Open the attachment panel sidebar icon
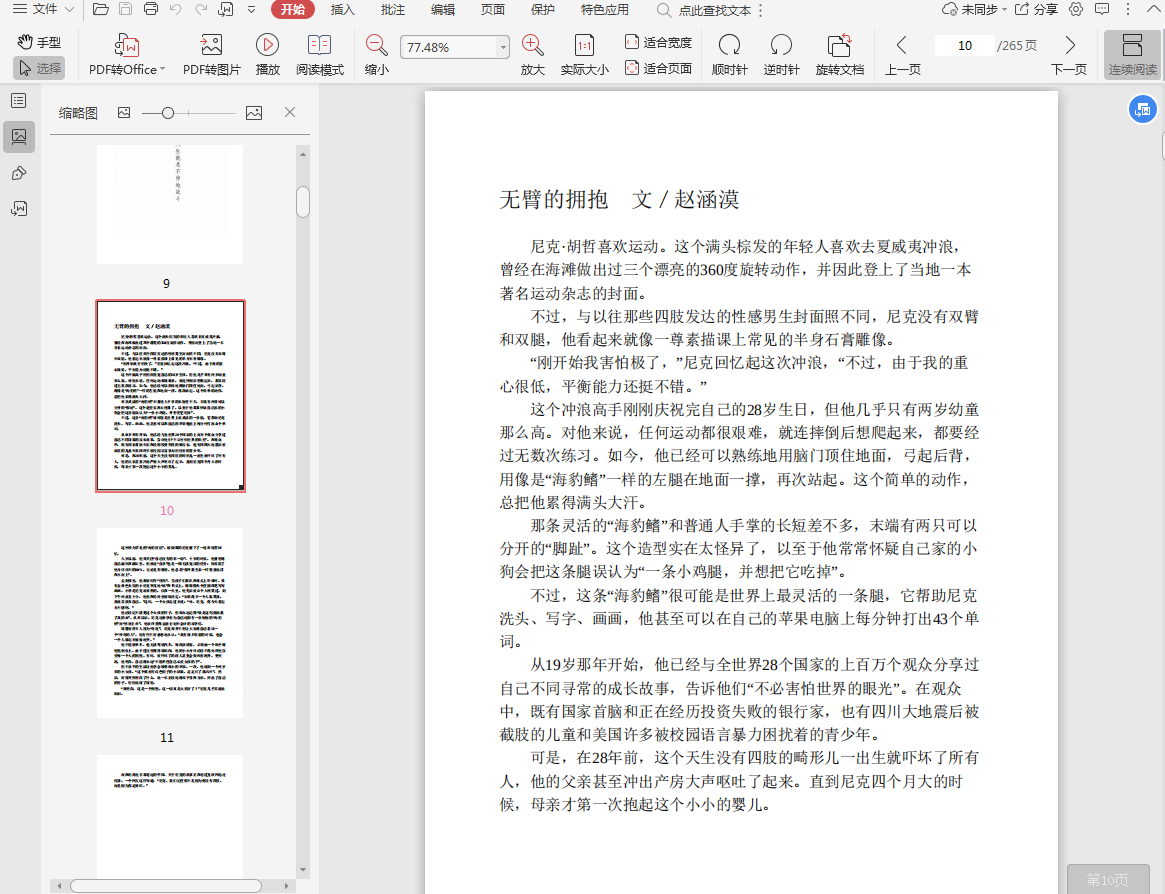Screen dimensions: 1165x894 [x=19, y=209]
